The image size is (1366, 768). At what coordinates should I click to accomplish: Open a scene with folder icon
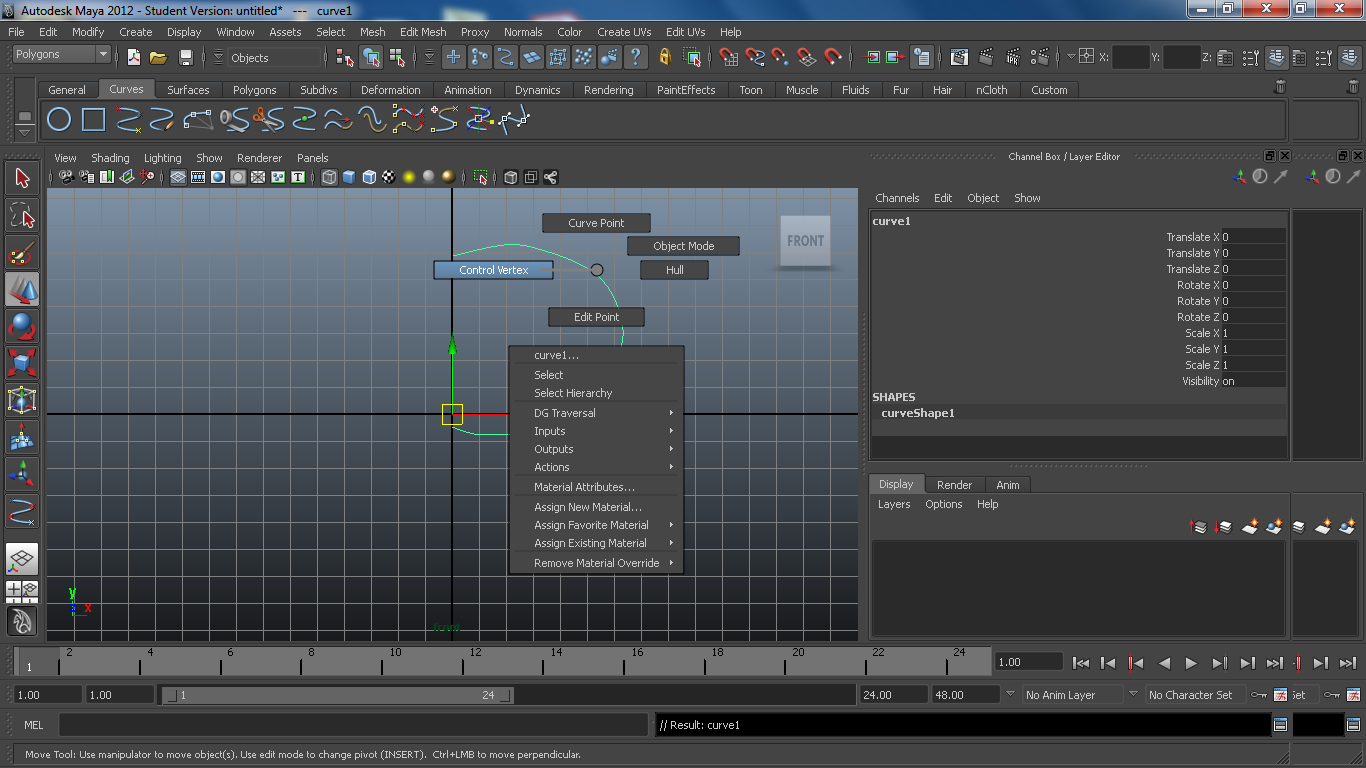[x=158, y=57]
